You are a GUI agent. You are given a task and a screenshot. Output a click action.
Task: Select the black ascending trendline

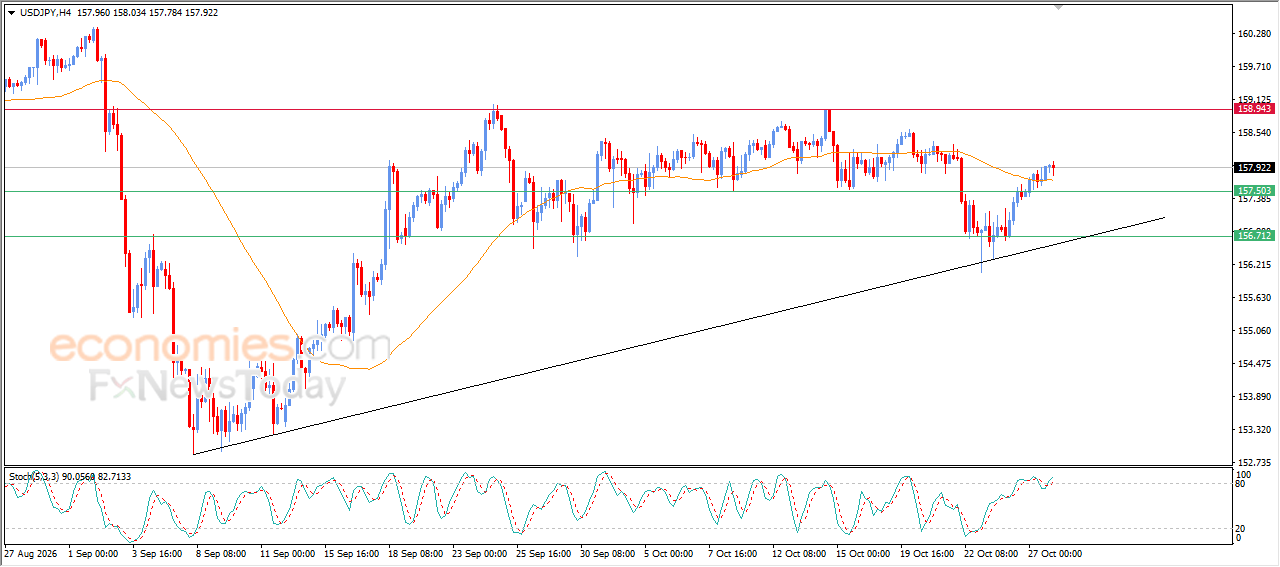click(x=680, y=335)
